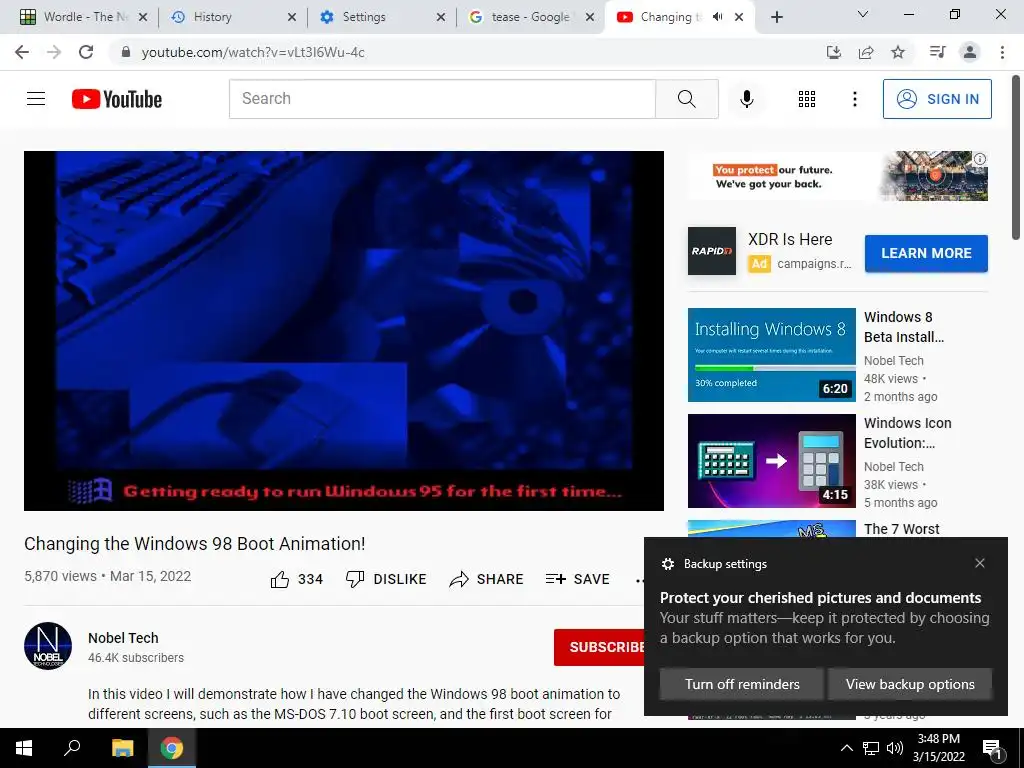Viewport: 1024px width, 768px height.
Task: Like the video with thumbs-up icon
Action: (x=280, y=579)
